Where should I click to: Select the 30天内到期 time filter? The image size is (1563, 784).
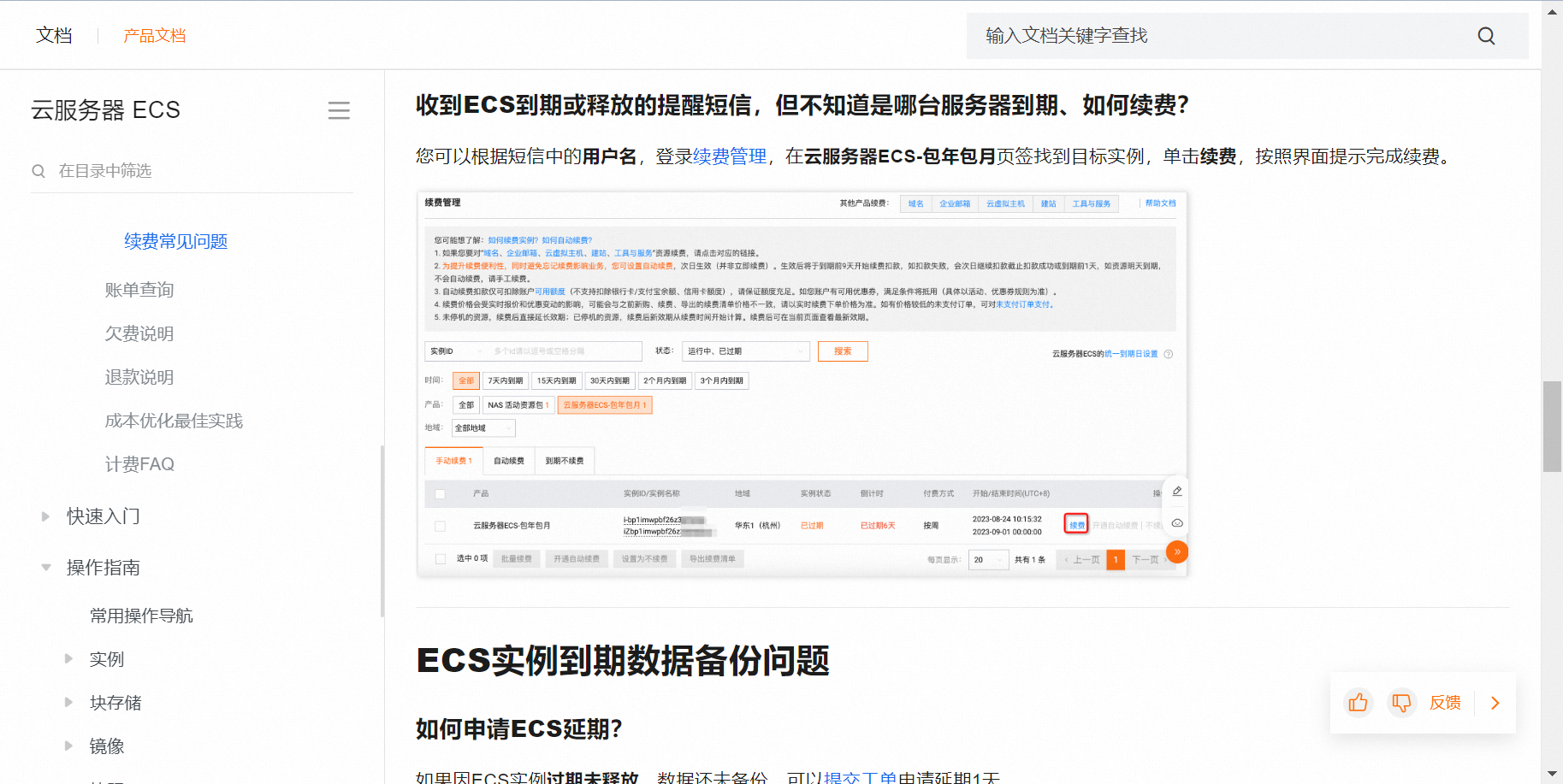(x=609, y=380)
